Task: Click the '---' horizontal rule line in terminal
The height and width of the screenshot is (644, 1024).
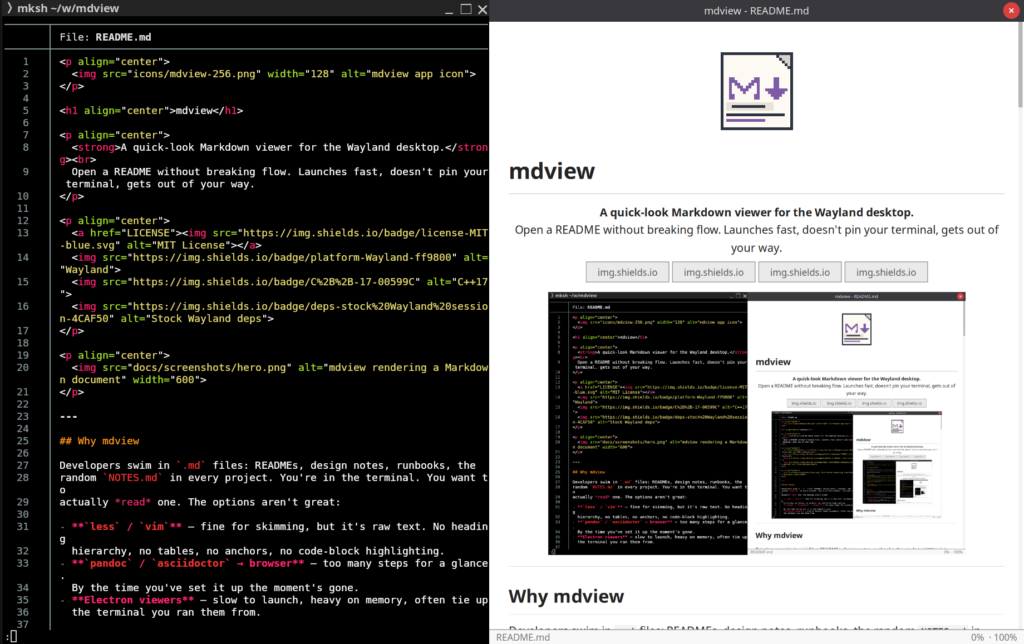Action: (69, 416)
